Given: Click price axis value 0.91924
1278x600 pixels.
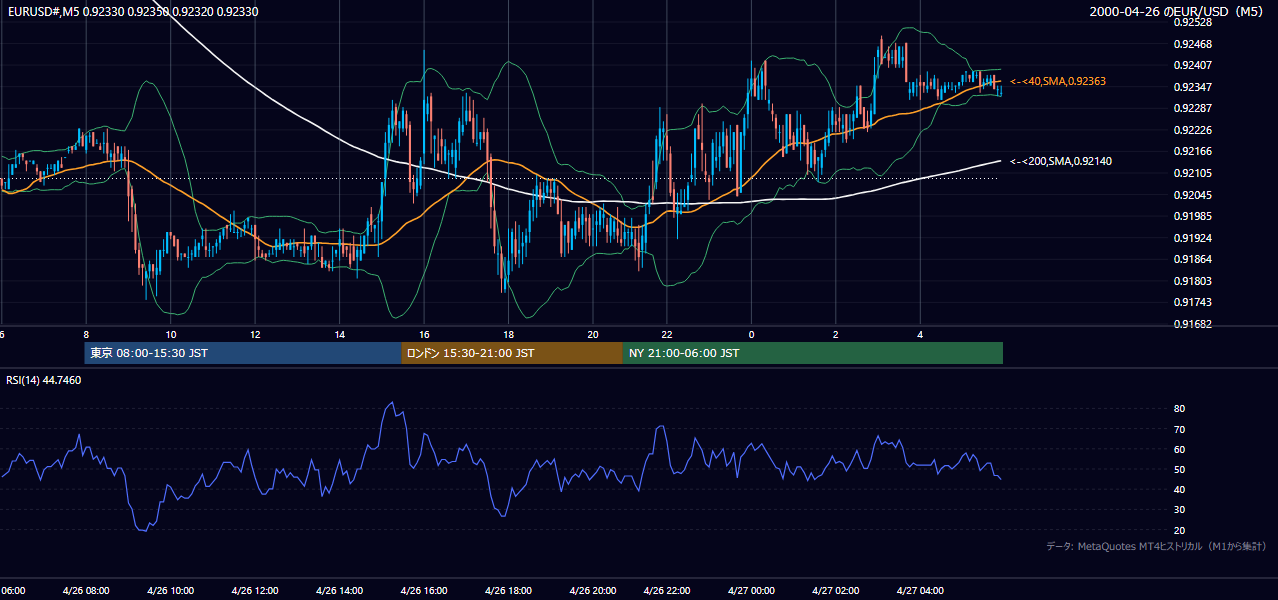Looking at the screenshot, I should tap(1194, 238).
